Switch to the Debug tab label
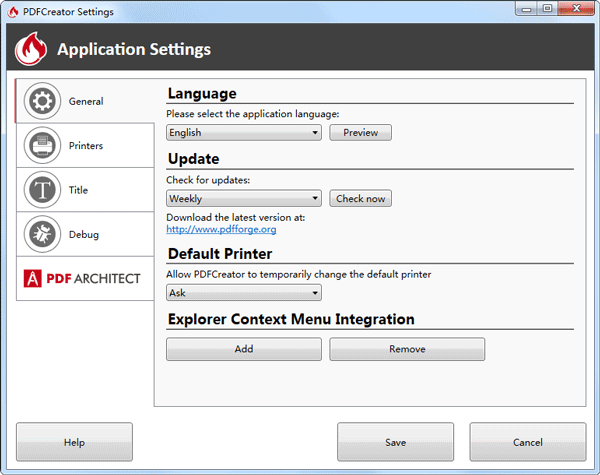The height and width of the screenshot is (475, 600). 84,235
